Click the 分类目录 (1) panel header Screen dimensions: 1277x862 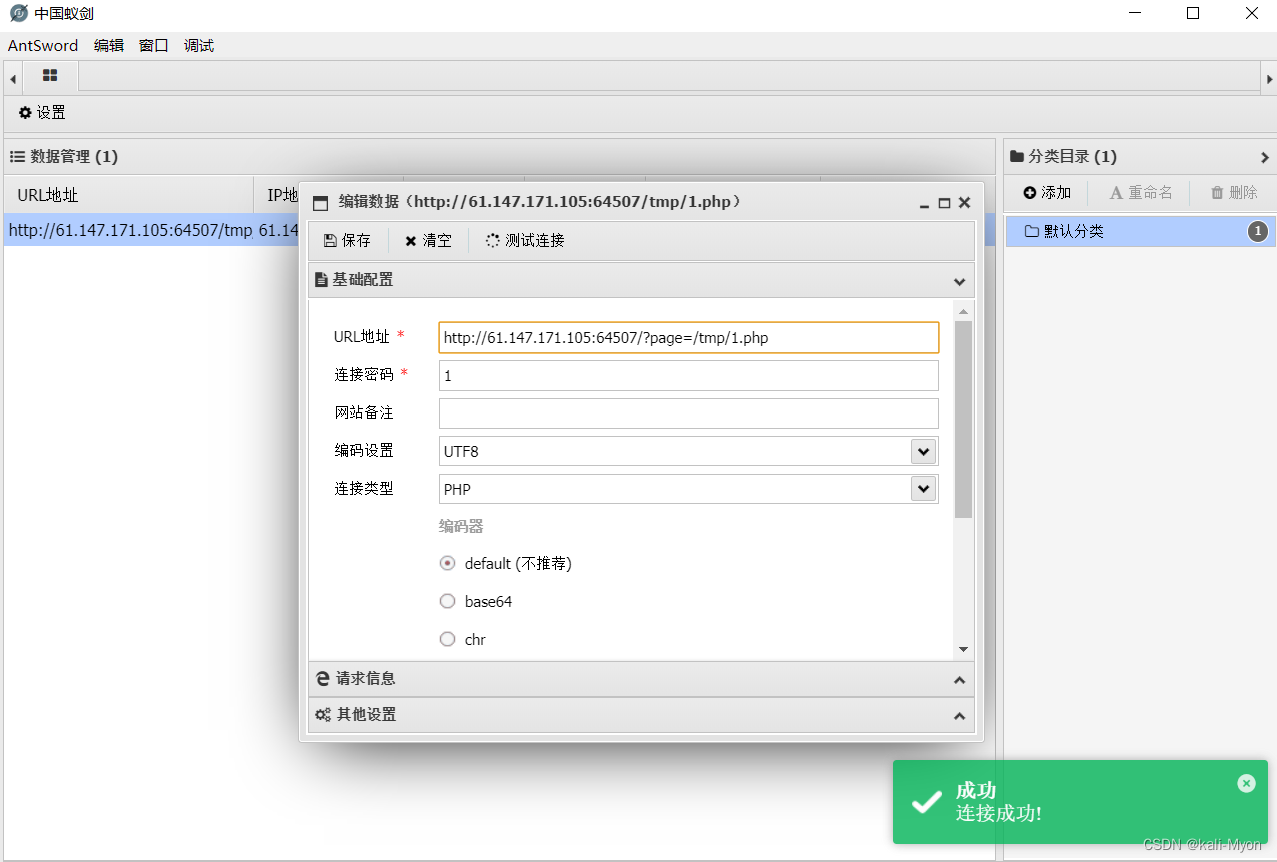1140,156
